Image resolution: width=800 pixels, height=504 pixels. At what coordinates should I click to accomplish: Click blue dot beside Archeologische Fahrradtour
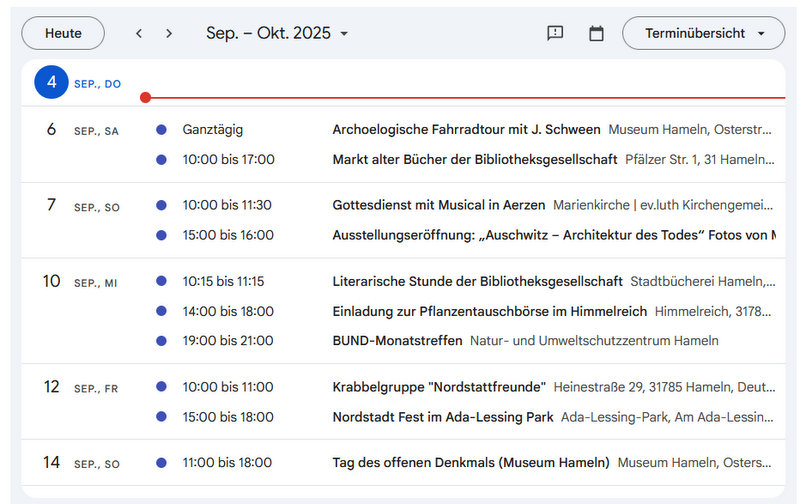(x=161, y=129)
